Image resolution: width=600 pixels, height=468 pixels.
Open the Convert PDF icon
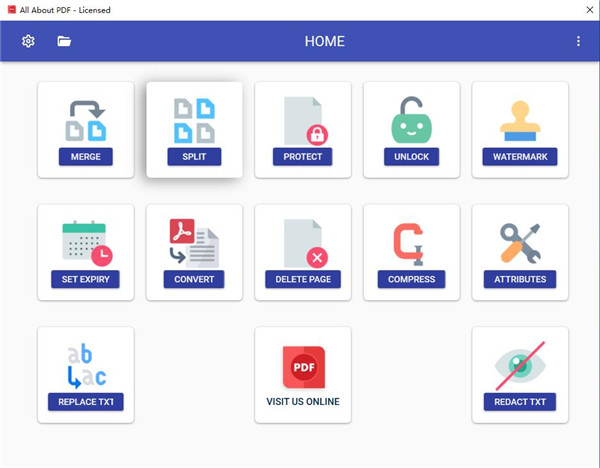pos(194,243)
